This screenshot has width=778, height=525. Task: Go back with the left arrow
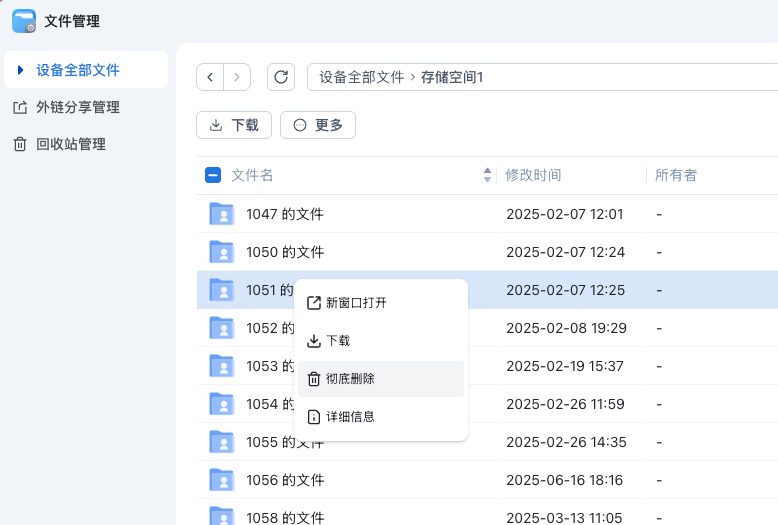tap(210, 77)
